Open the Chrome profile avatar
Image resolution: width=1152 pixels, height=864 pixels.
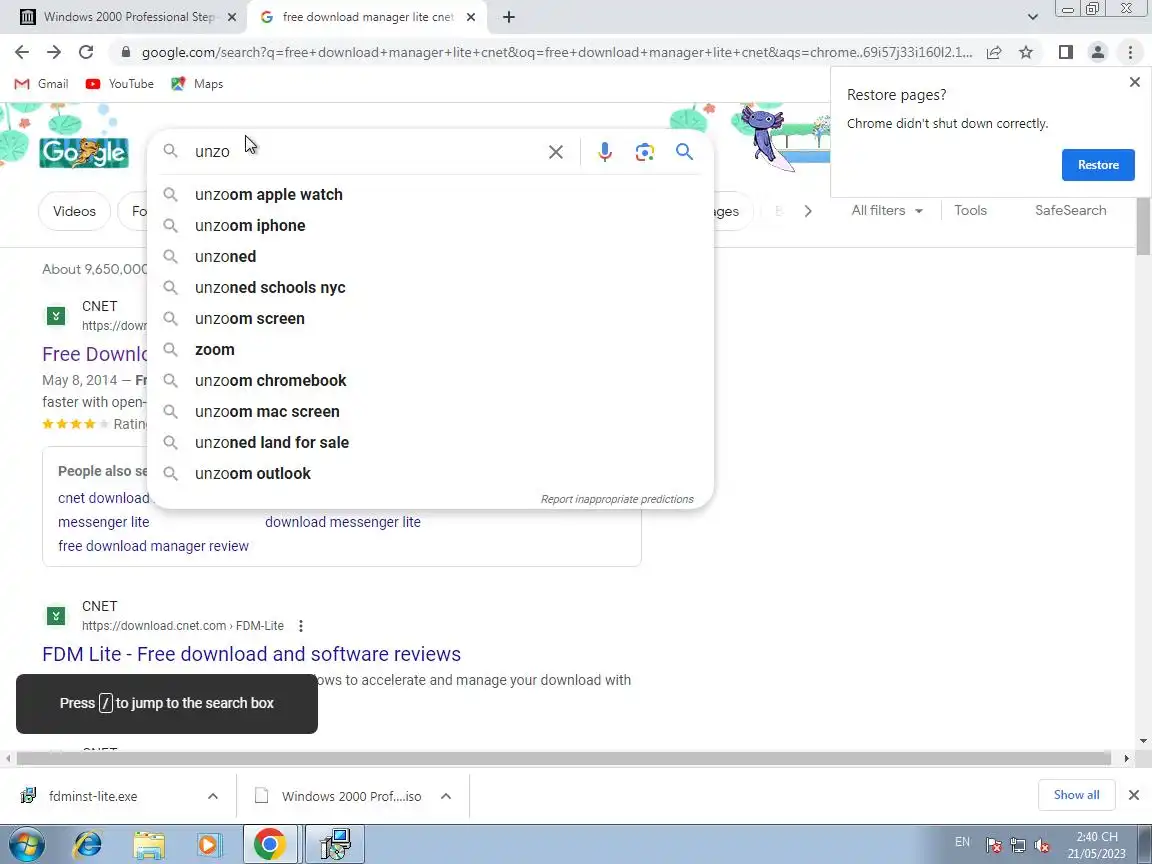(x=1098, y=52)
